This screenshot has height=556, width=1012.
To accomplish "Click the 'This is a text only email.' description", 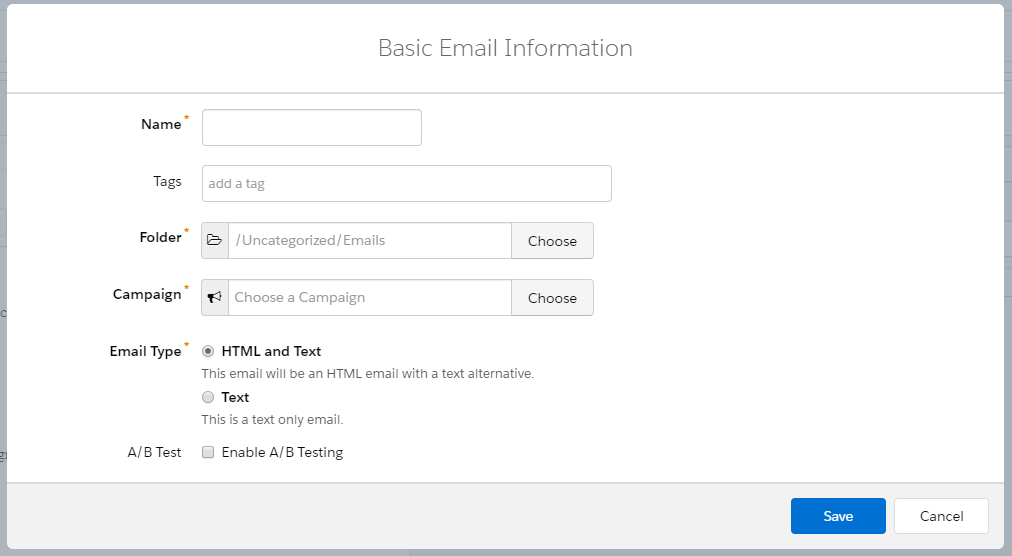I will click(x=272, y=420).
